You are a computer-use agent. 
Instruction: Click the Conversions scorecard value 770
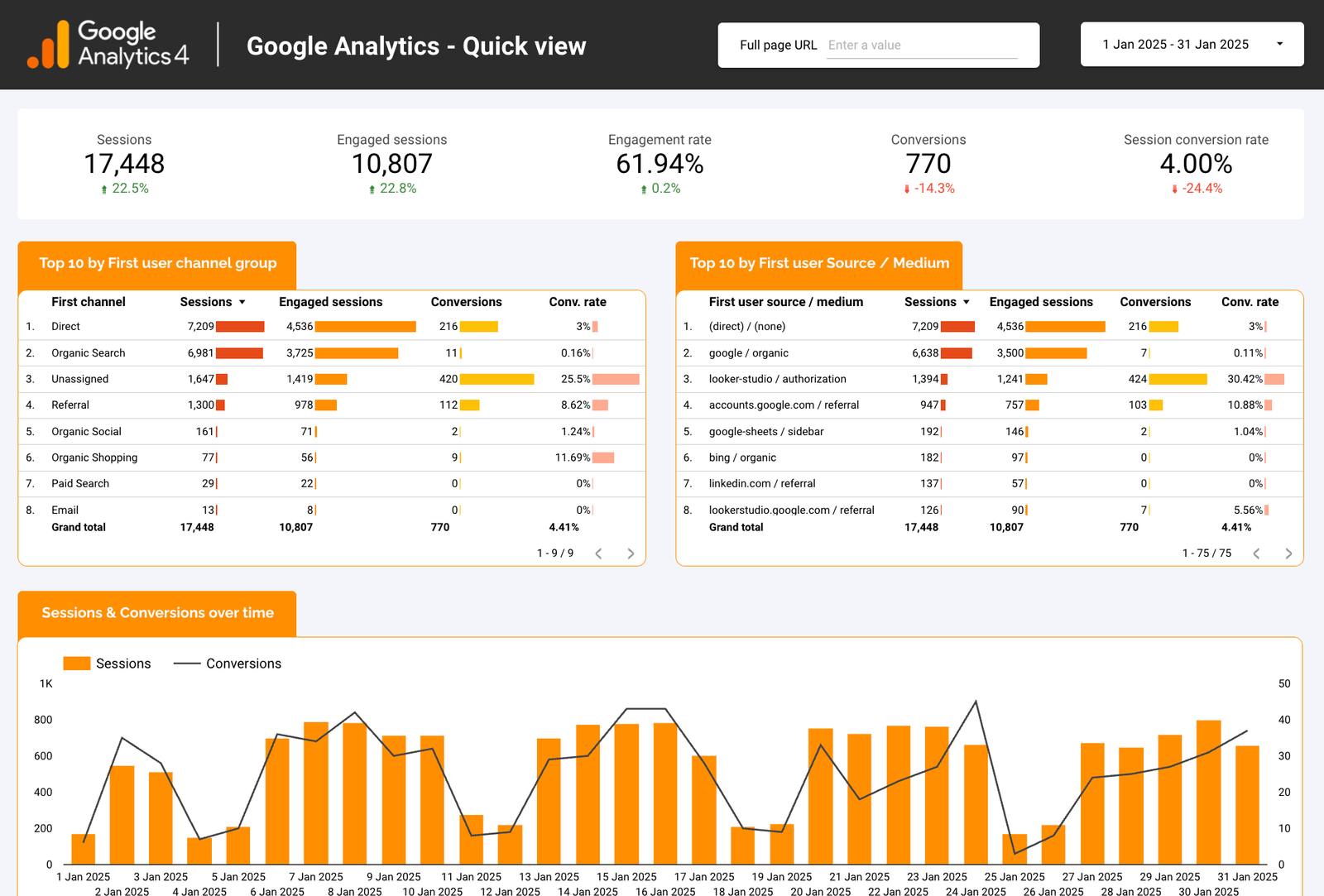pos(928,164)
